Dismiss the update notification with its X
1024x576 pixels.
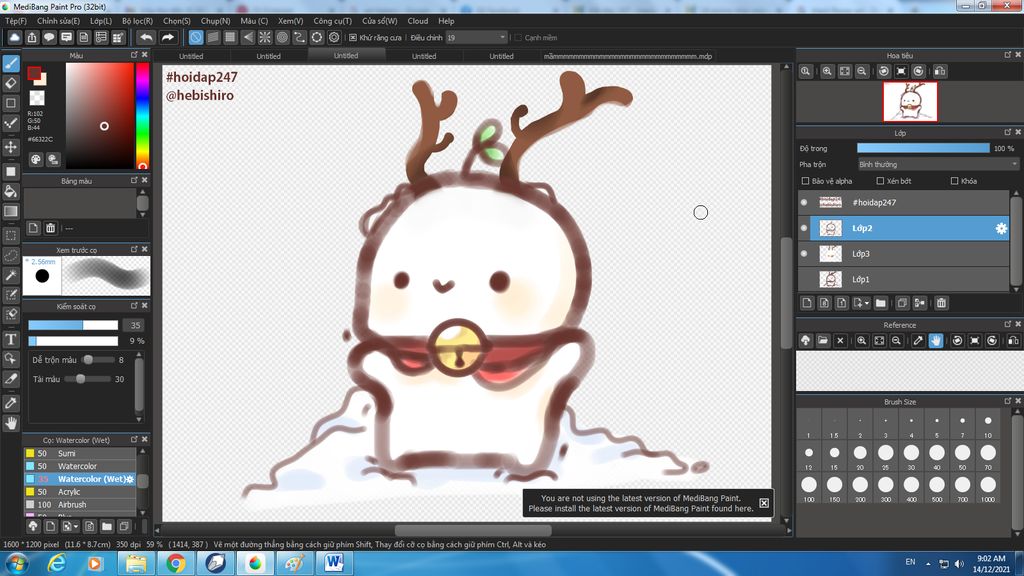763,503
